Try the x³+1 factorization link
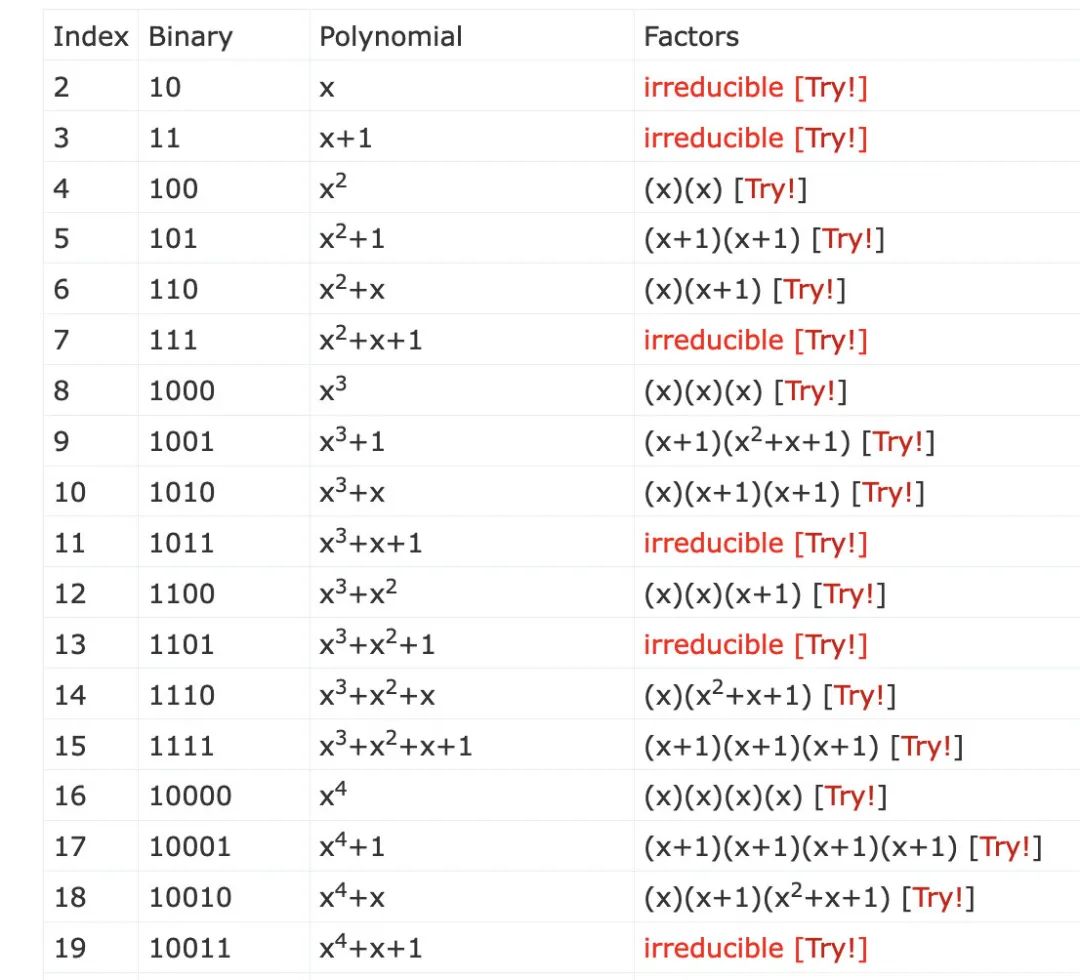Screen dimensions: 1080x980 (898, 442)
